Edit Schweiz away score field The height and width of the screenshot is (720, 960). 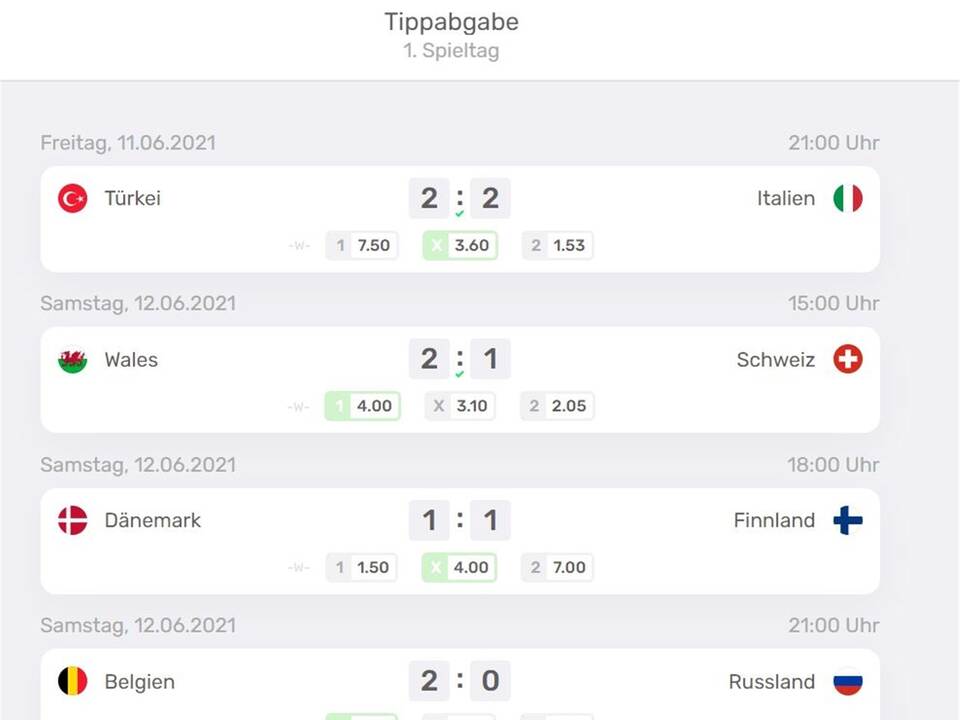(x=490, y=359)
